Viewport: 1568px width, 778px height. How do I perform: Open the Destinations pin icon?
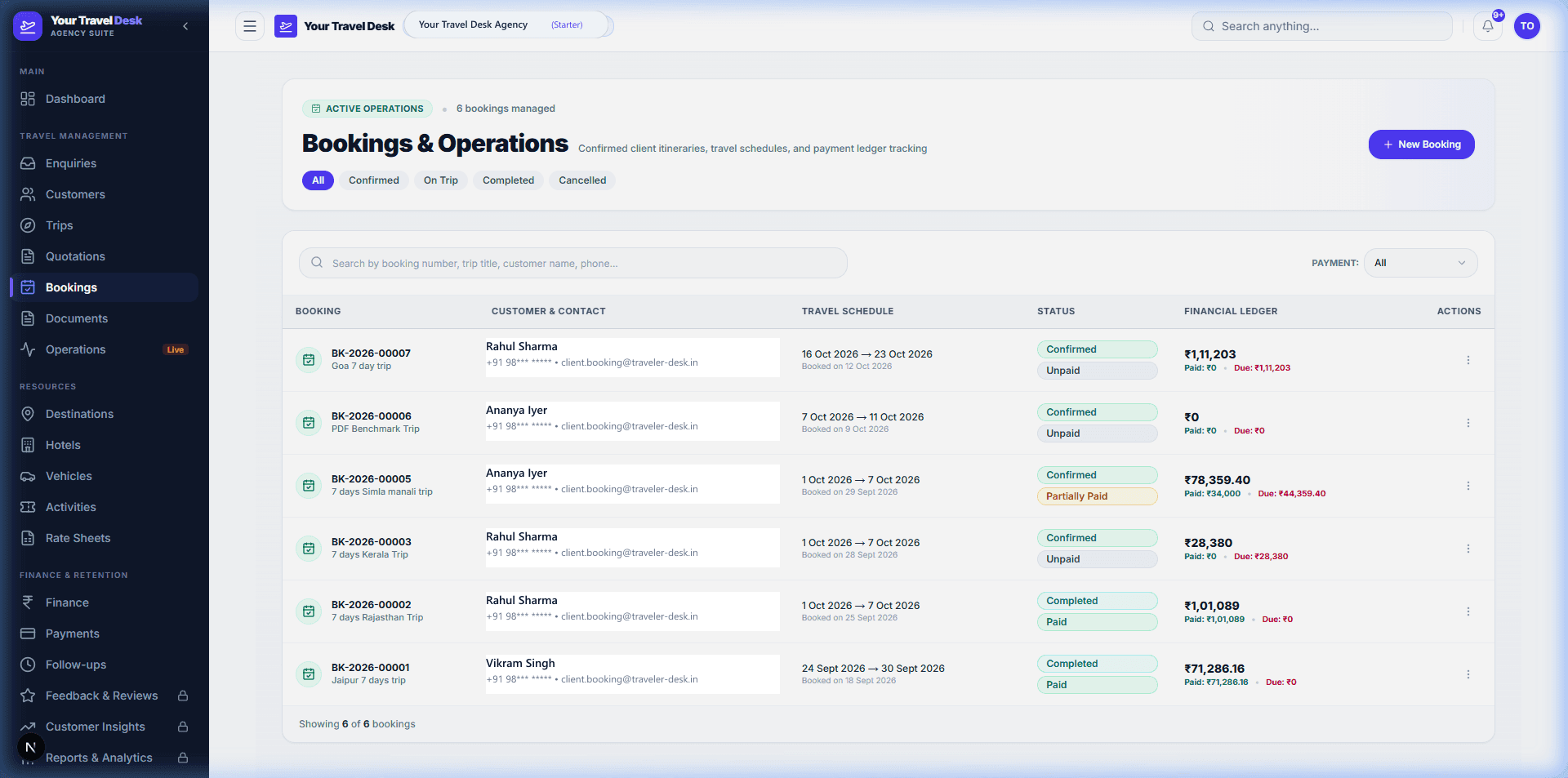28,414
